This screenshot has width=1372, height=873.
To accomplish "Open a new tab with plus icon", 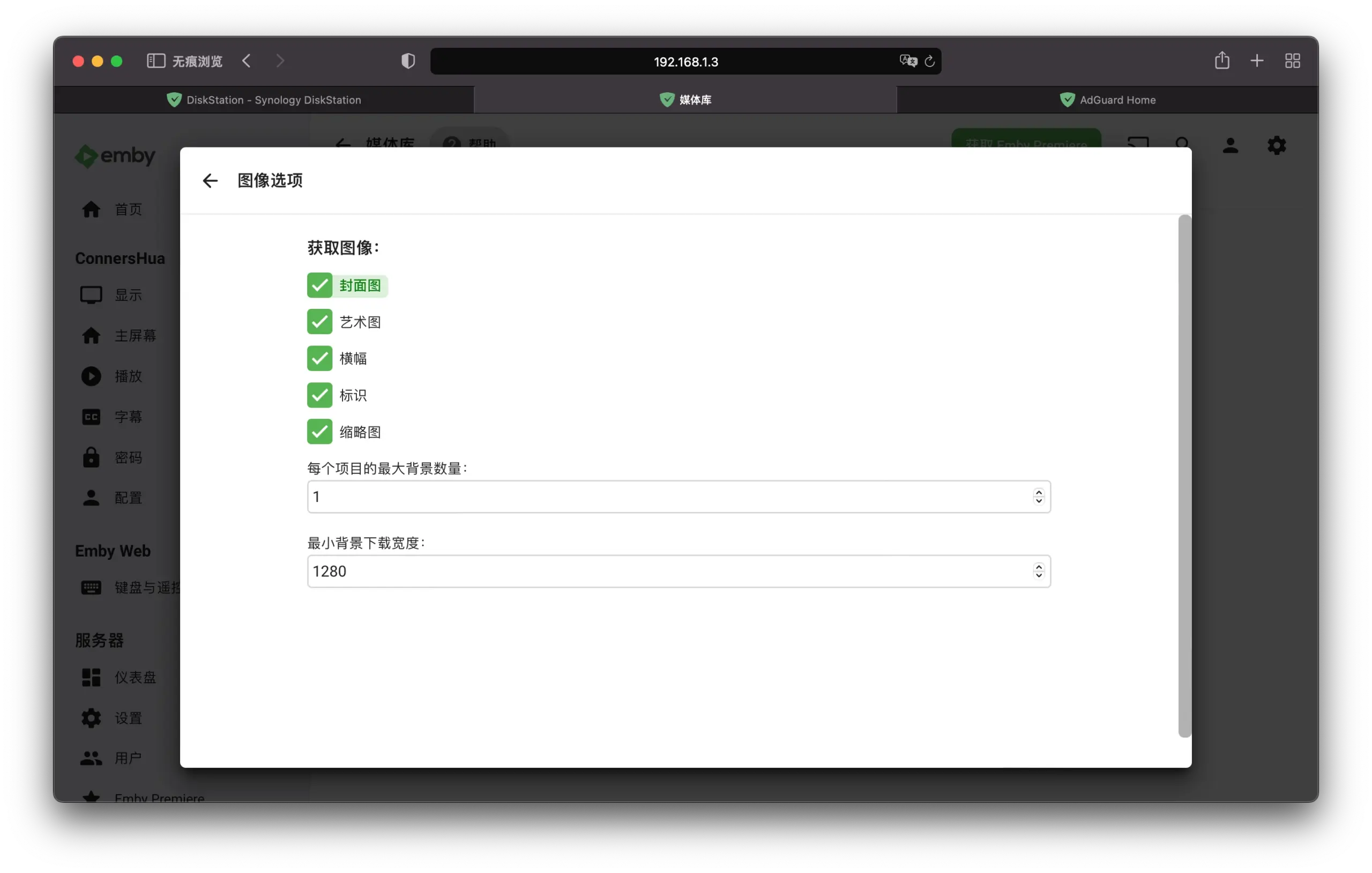I will 1257,61.
